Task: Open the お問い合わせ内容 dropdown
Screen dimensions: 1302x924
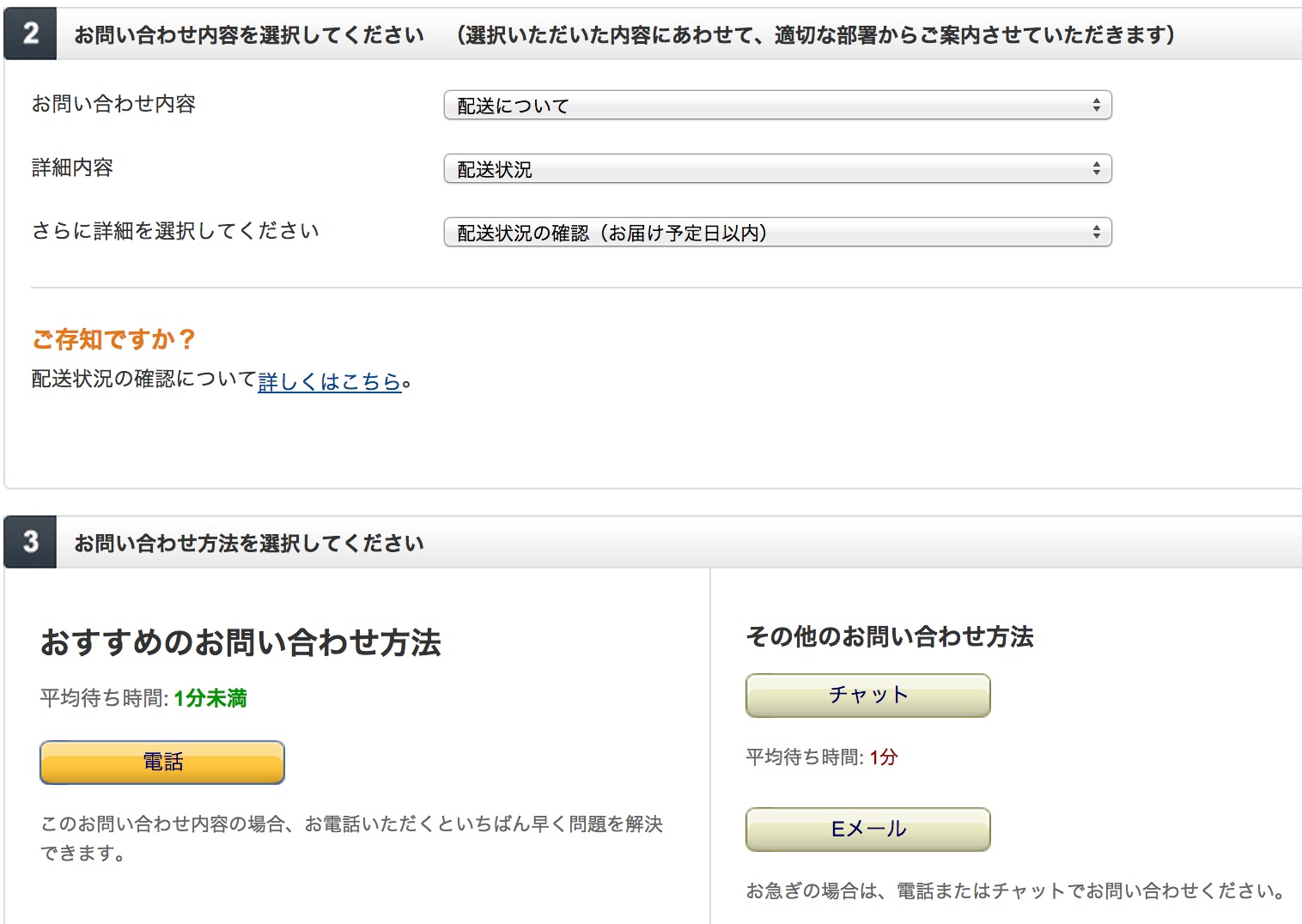Action: click(773, 105)
